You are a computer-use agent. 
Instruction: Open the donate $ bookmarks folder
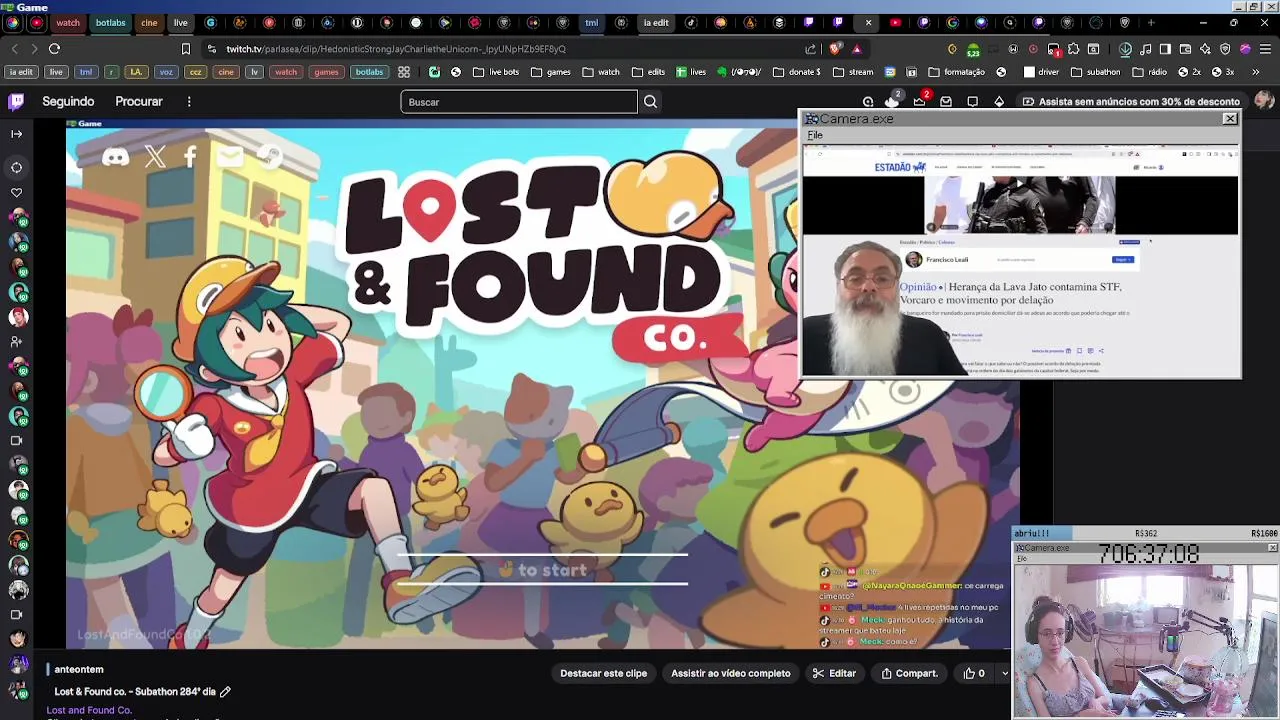(x=796, y=72)
